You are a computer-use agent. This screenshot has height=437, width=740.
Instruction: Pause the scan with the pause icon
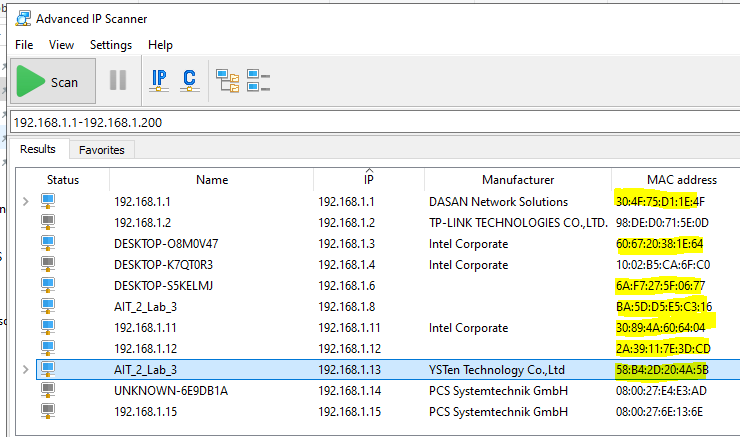(118, 80)
